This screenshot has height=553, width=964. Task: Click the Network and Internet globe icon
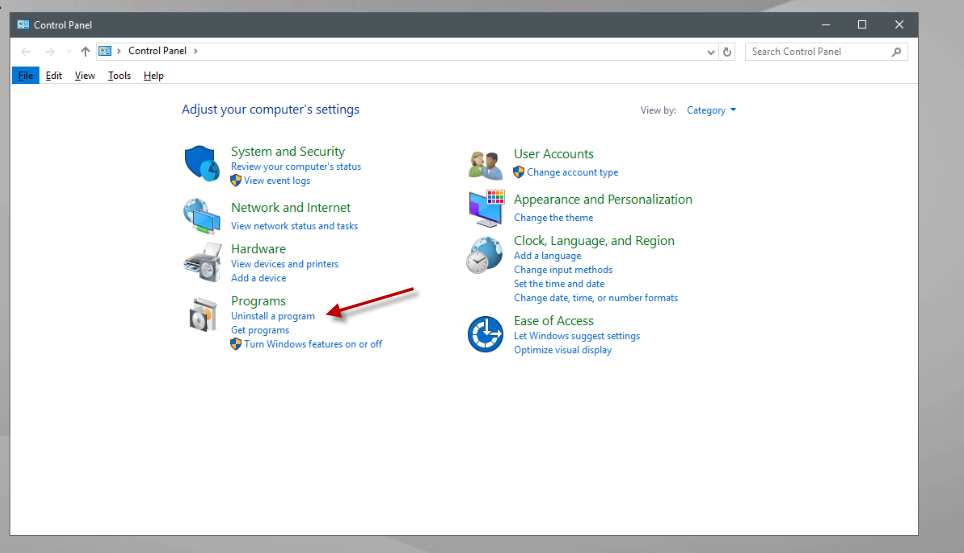click(x=202, y=216)
